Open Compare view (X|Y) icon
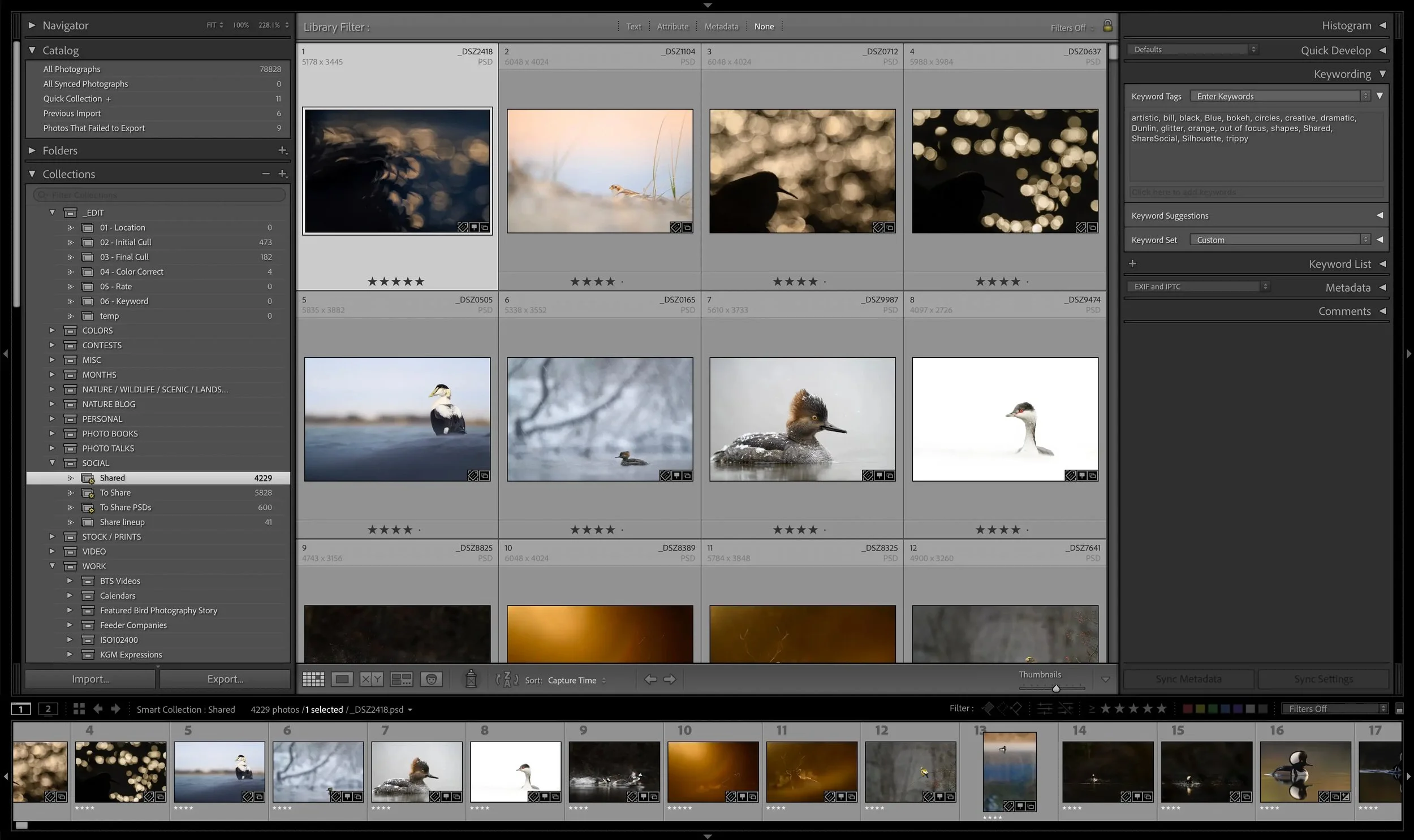The image size is (1414, 840). [372, 679]
